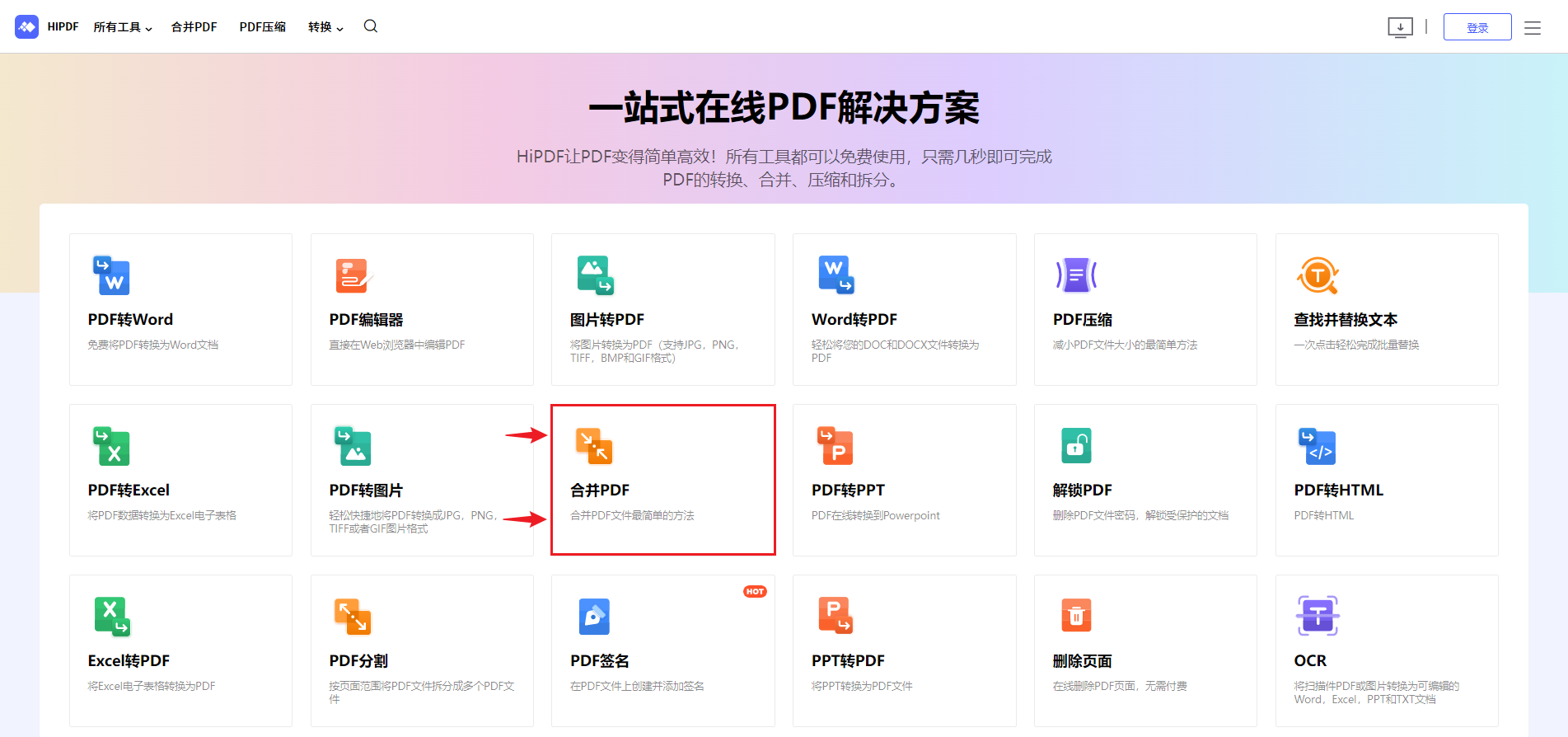Click description 将PDF数据转换为Excel电子表格
This screenshot has height=737, width=1568.
click(x=162, y=515)
